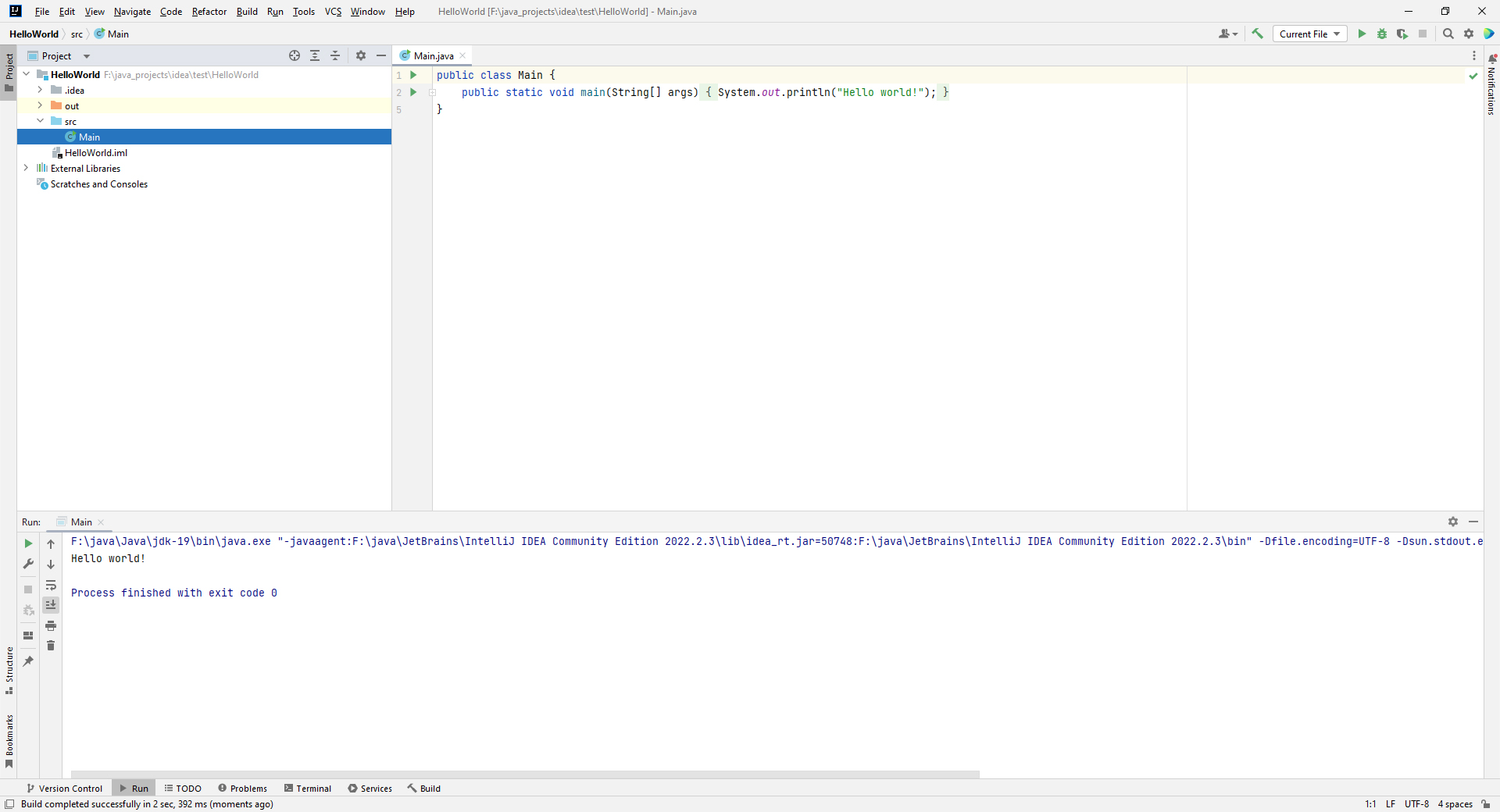Open the Build menu

tap(247, 11)
